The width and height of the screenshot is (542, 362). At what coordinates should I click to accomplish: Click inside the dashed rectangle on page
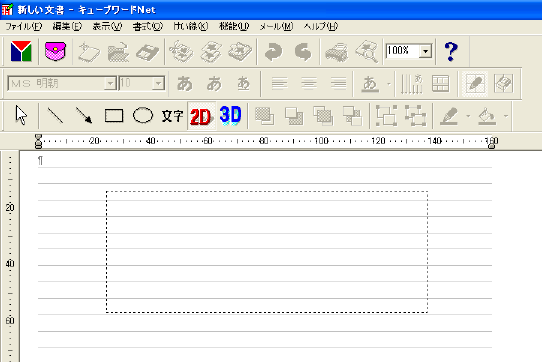pos(267,252)
